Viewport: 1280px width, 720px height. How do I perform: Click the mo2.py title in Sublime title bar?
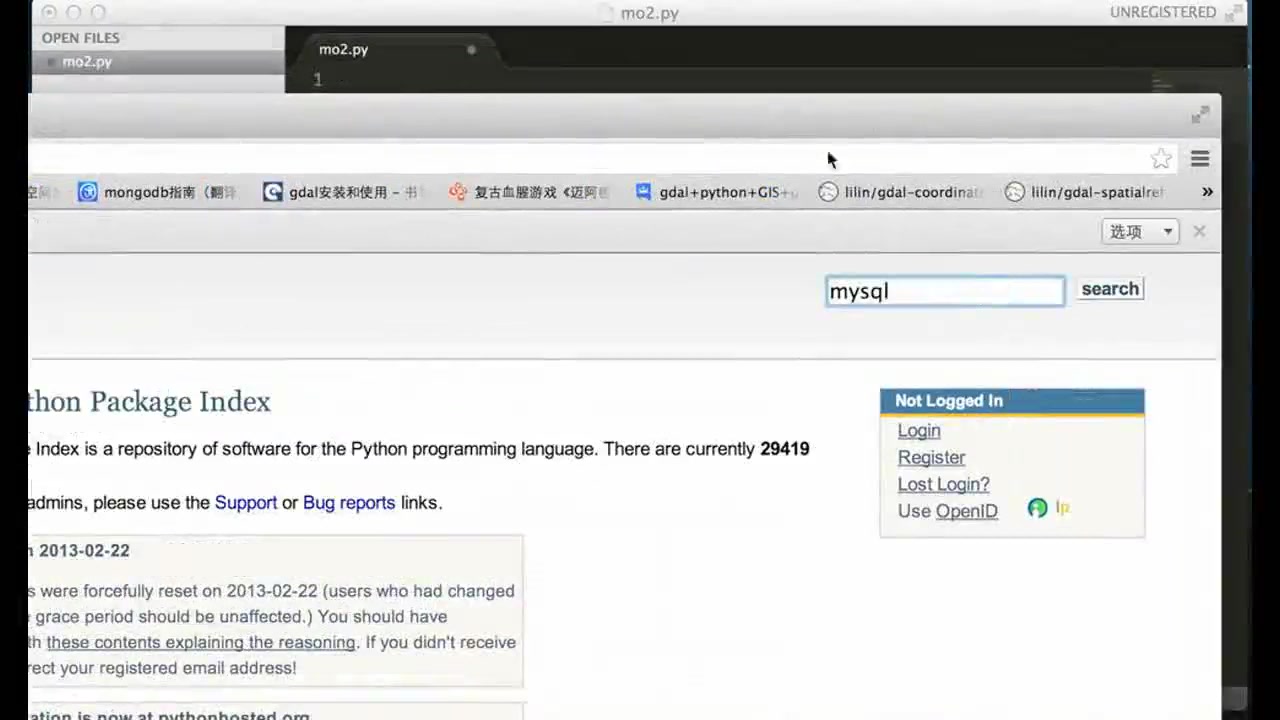click(x=649, y=13)
